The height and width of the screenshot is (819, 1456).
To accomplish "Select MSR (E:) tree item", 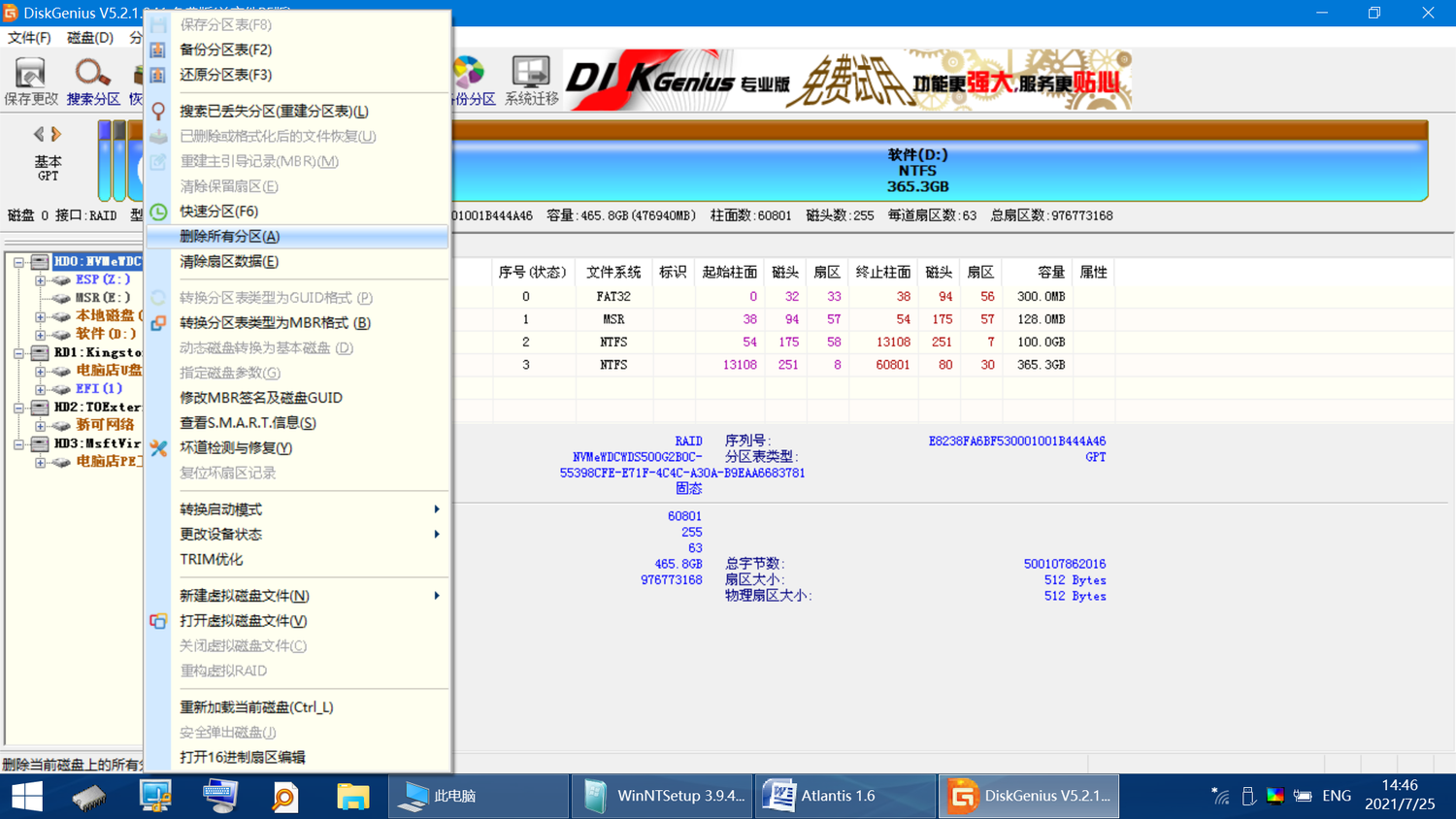I will (103, 298).
